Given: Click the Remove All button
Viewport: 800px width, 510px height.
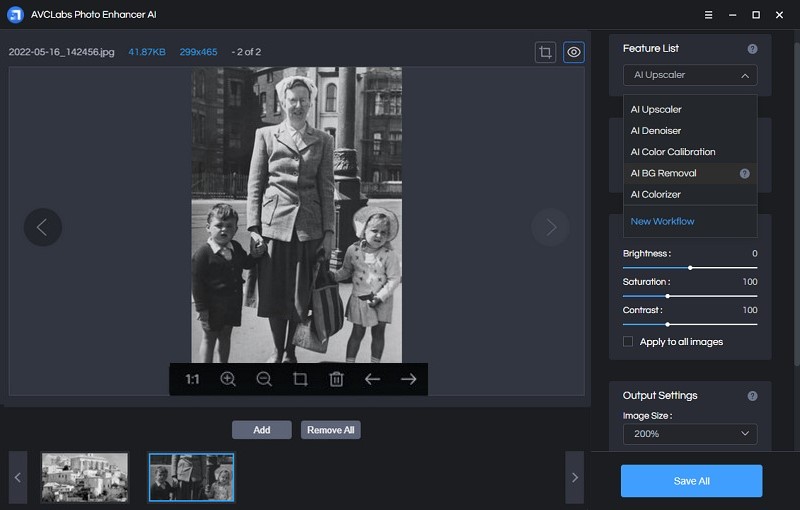Looking at the screenshot, I should coord(331,430).
